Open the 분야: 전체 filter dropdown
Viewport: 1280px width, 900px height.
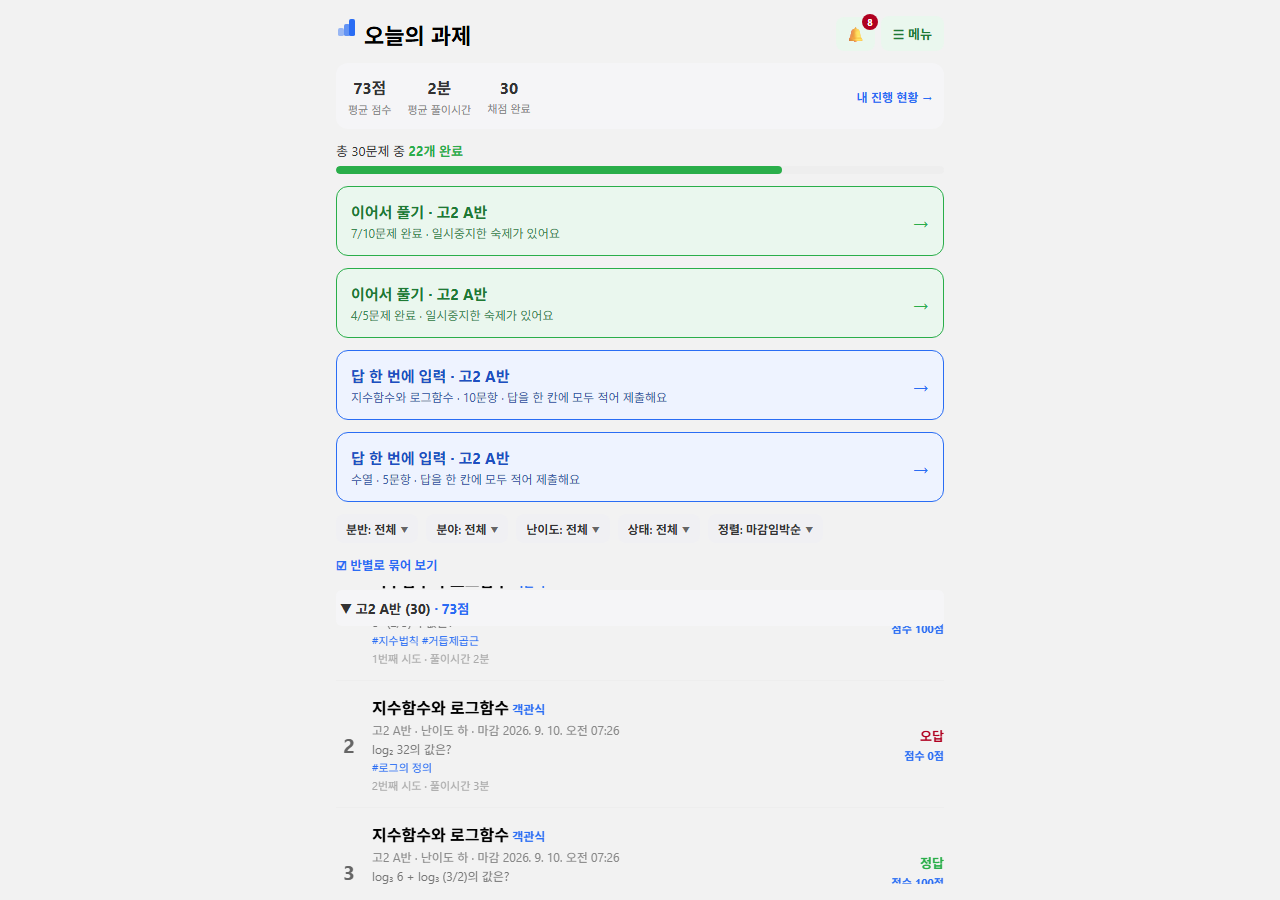[467, 530]
